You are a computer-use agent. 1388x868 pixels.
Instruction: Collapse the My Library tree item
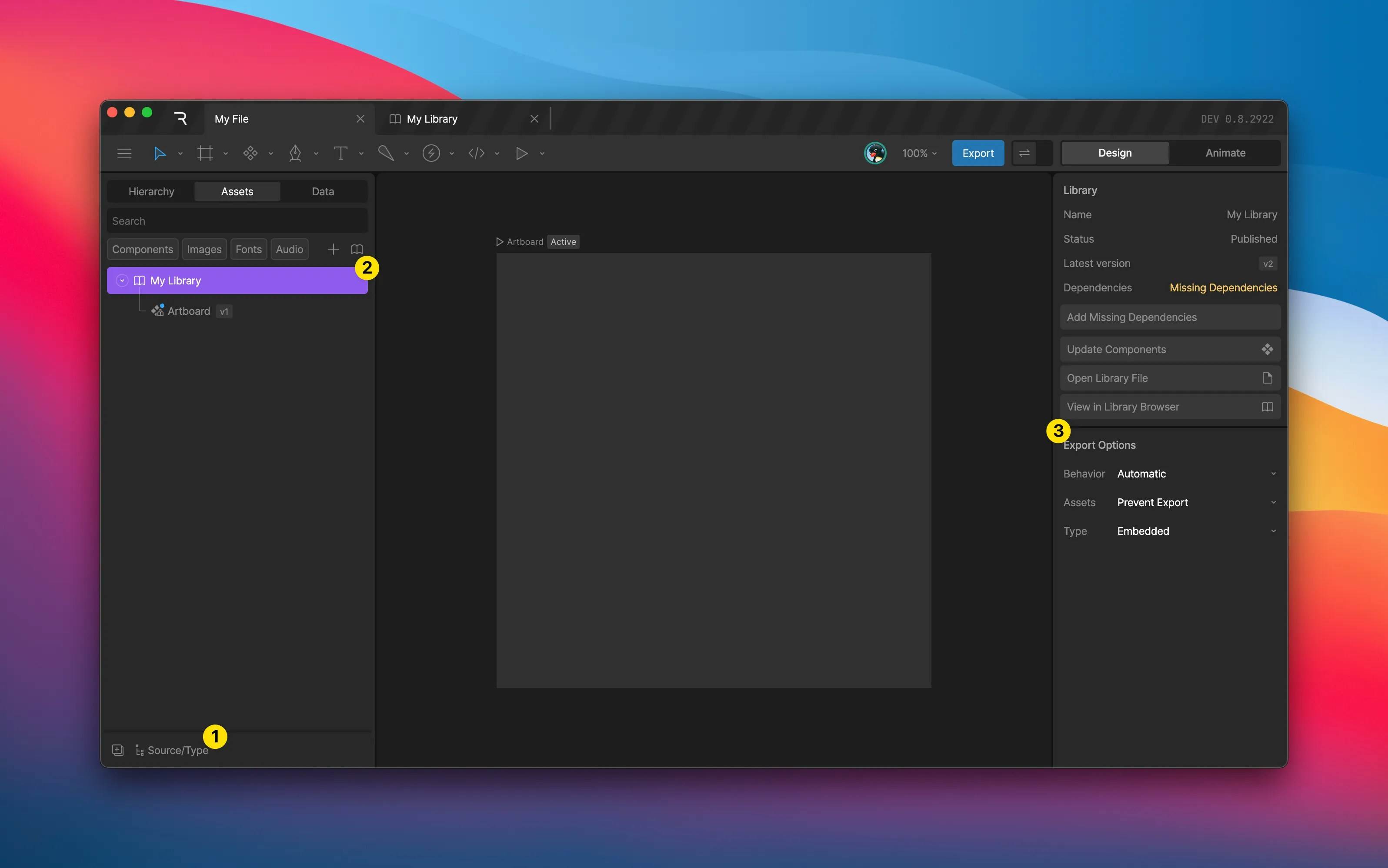[x=122, y=281]
